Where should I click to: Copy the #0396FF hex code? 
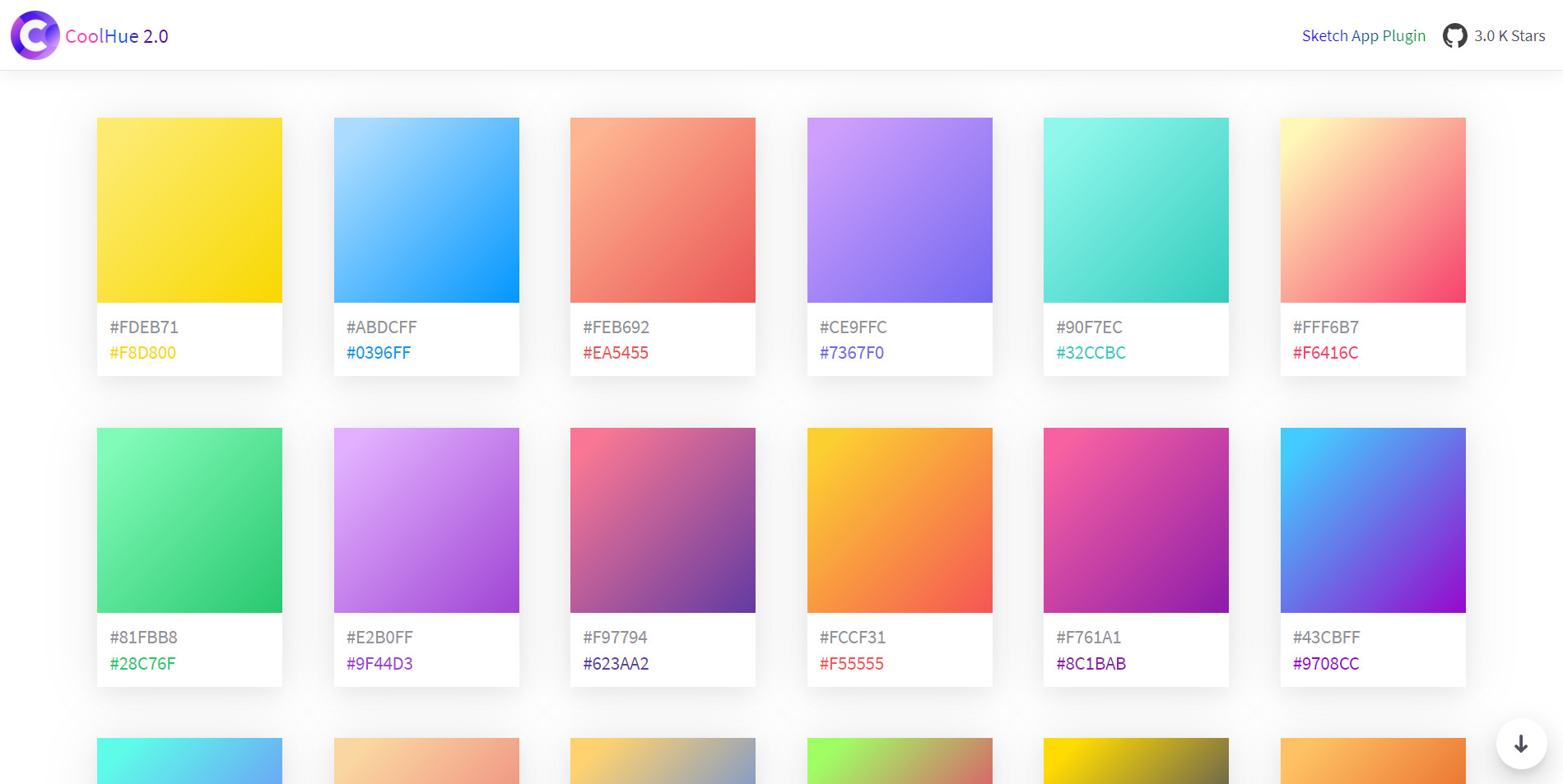click(379, 353)
